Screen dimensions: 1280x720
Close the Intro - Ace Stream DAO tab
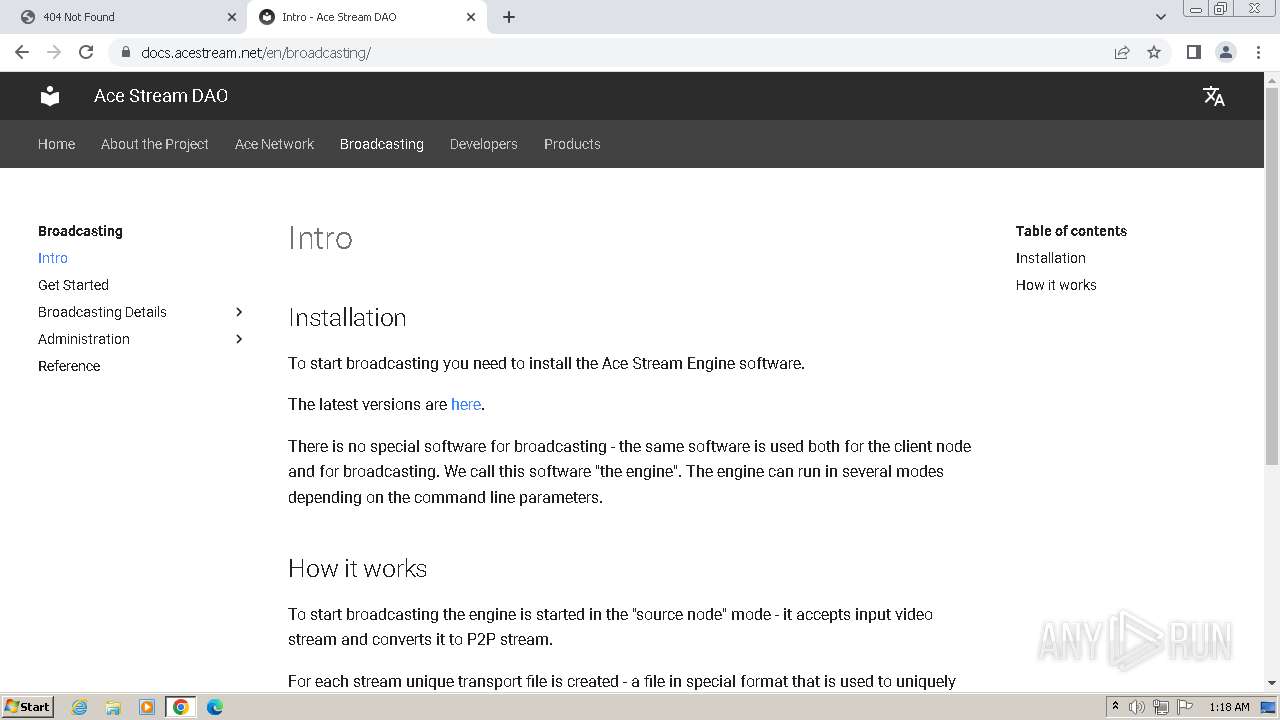tap(471, 17)
